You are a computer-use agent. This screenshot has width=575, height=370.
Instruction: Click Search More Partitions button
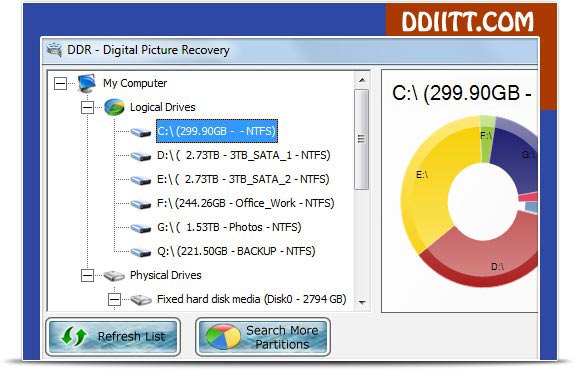263,337
